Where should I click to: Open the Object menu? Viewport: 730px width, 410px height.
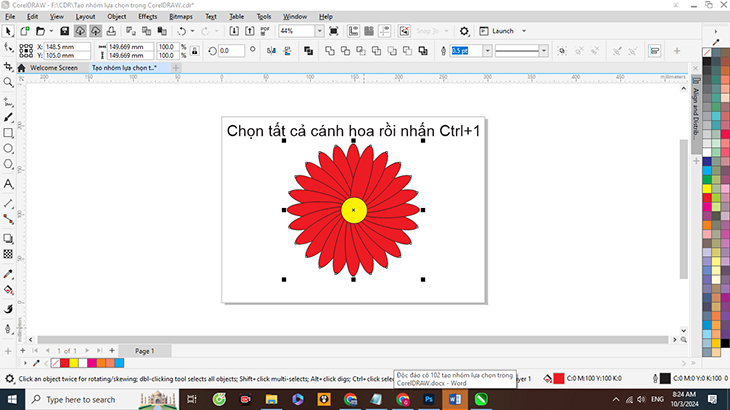tap(116, 16)
